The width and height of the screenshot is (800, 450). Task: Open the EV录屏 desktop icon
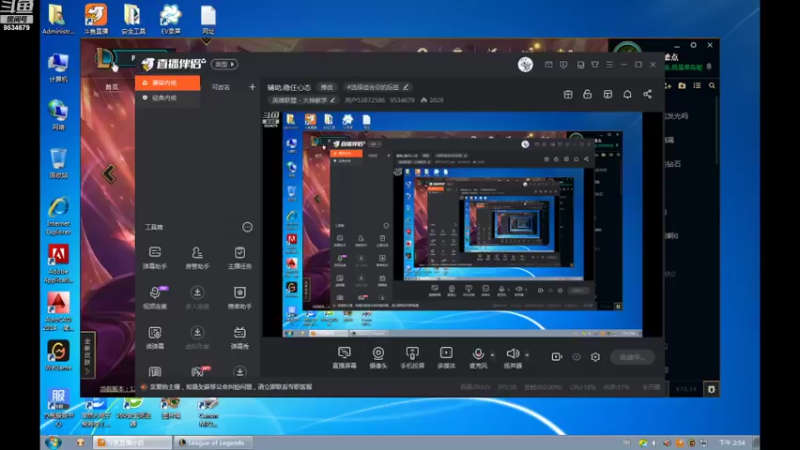point(170,20)
